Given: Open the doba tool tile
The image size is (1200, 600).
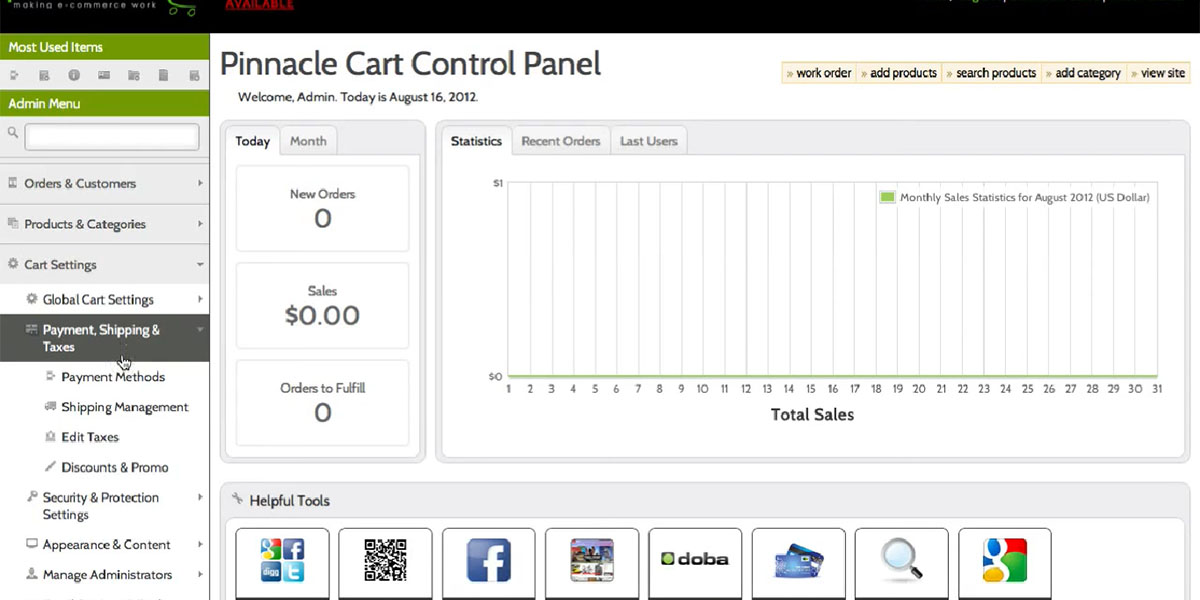Looking at the screenshot, I should 695,562.
